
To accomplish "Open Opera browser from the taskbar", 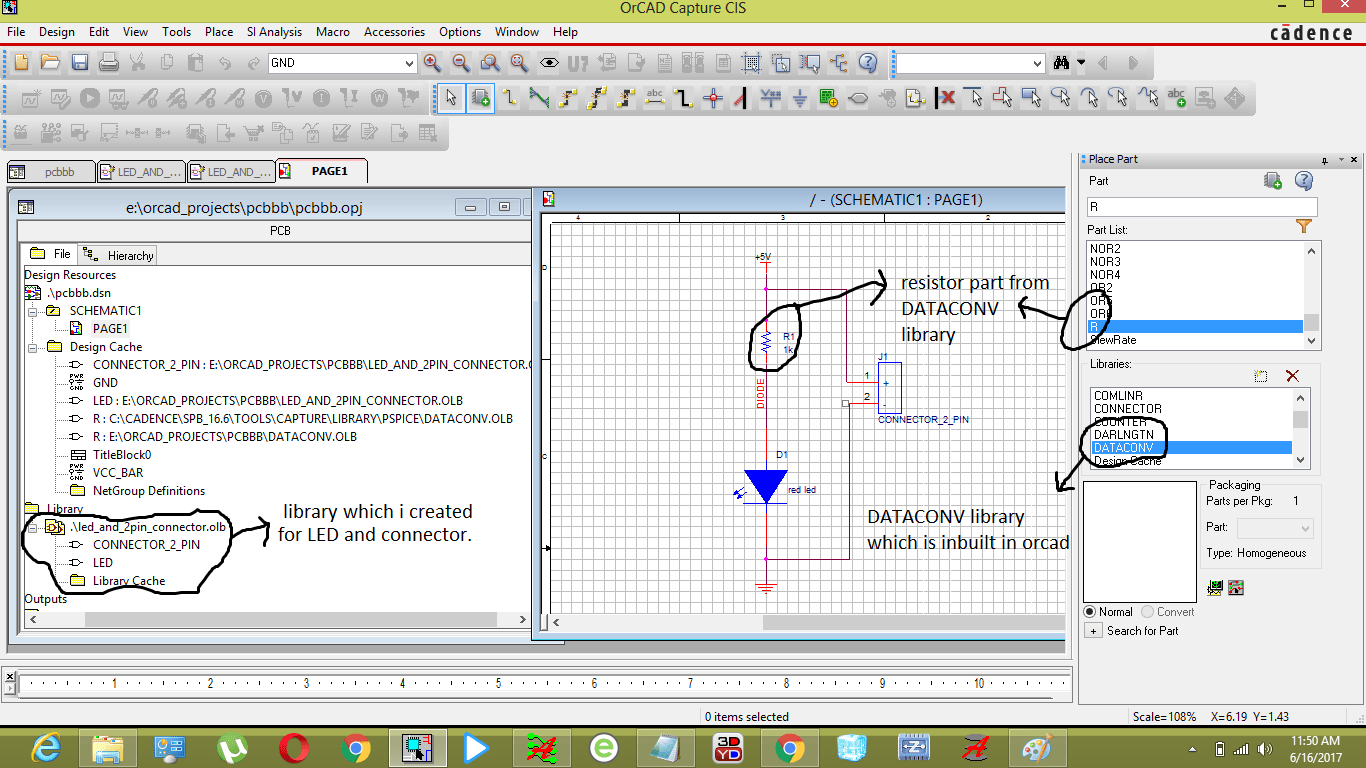I will point(294,748).
